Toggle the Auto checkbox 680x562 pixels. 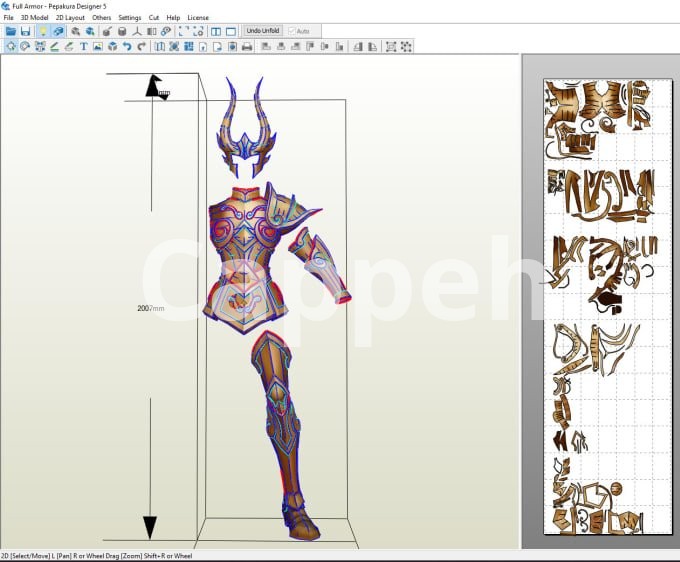pyautogui.click(x=292, y=31)
